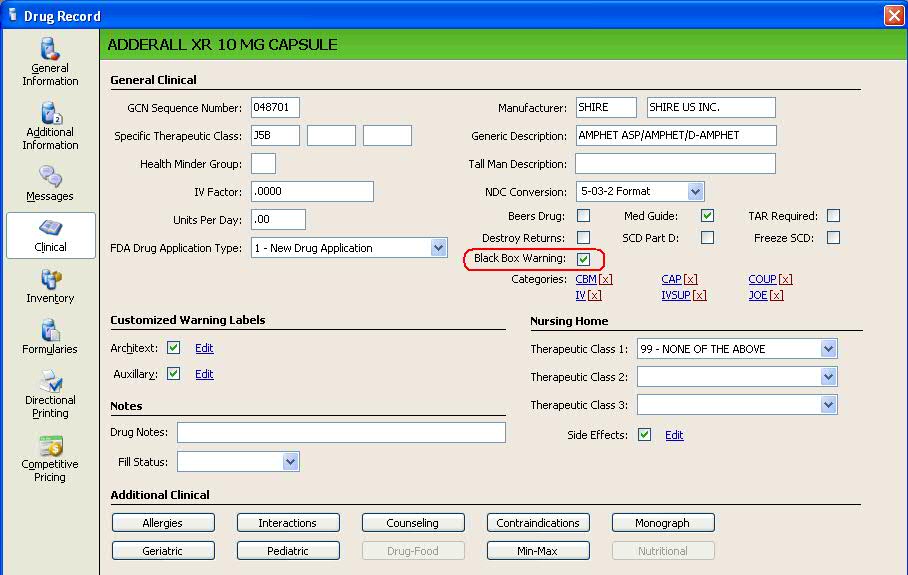
Task: Select the Clinical sidebar icon
Action: [x=50, y=235]
